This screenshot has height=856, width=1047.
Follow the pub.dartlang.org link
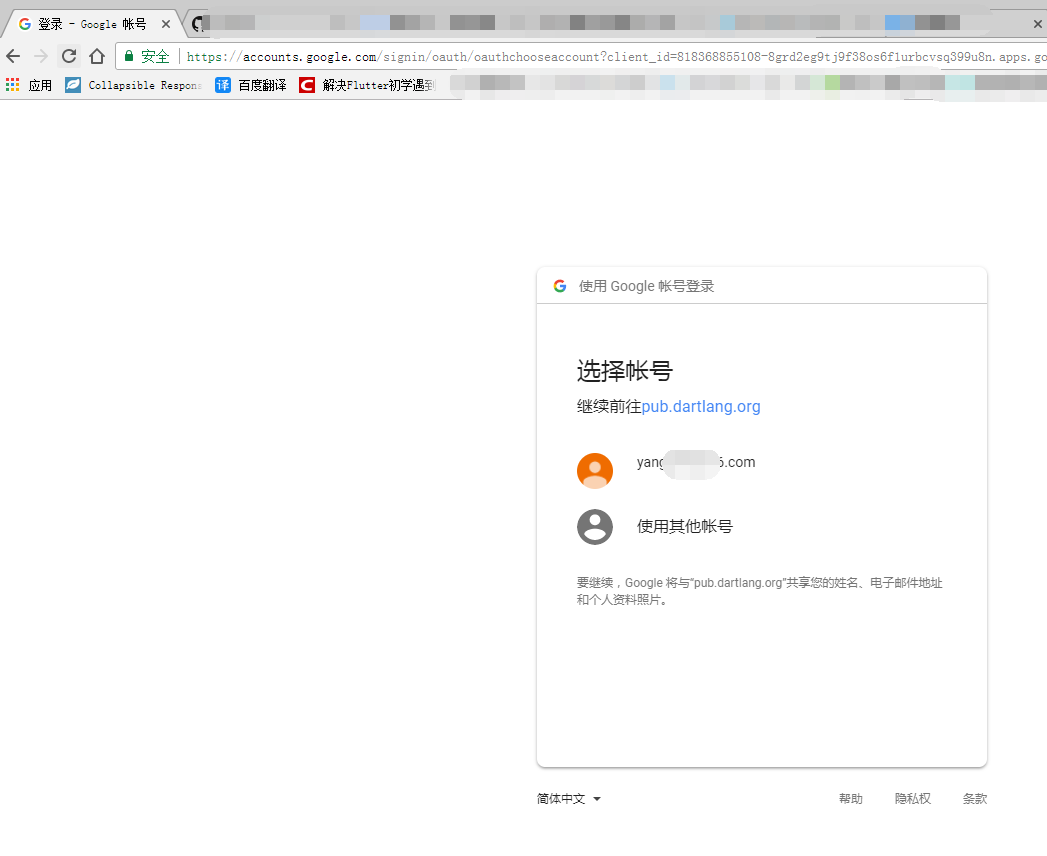(x=701, y=407)
